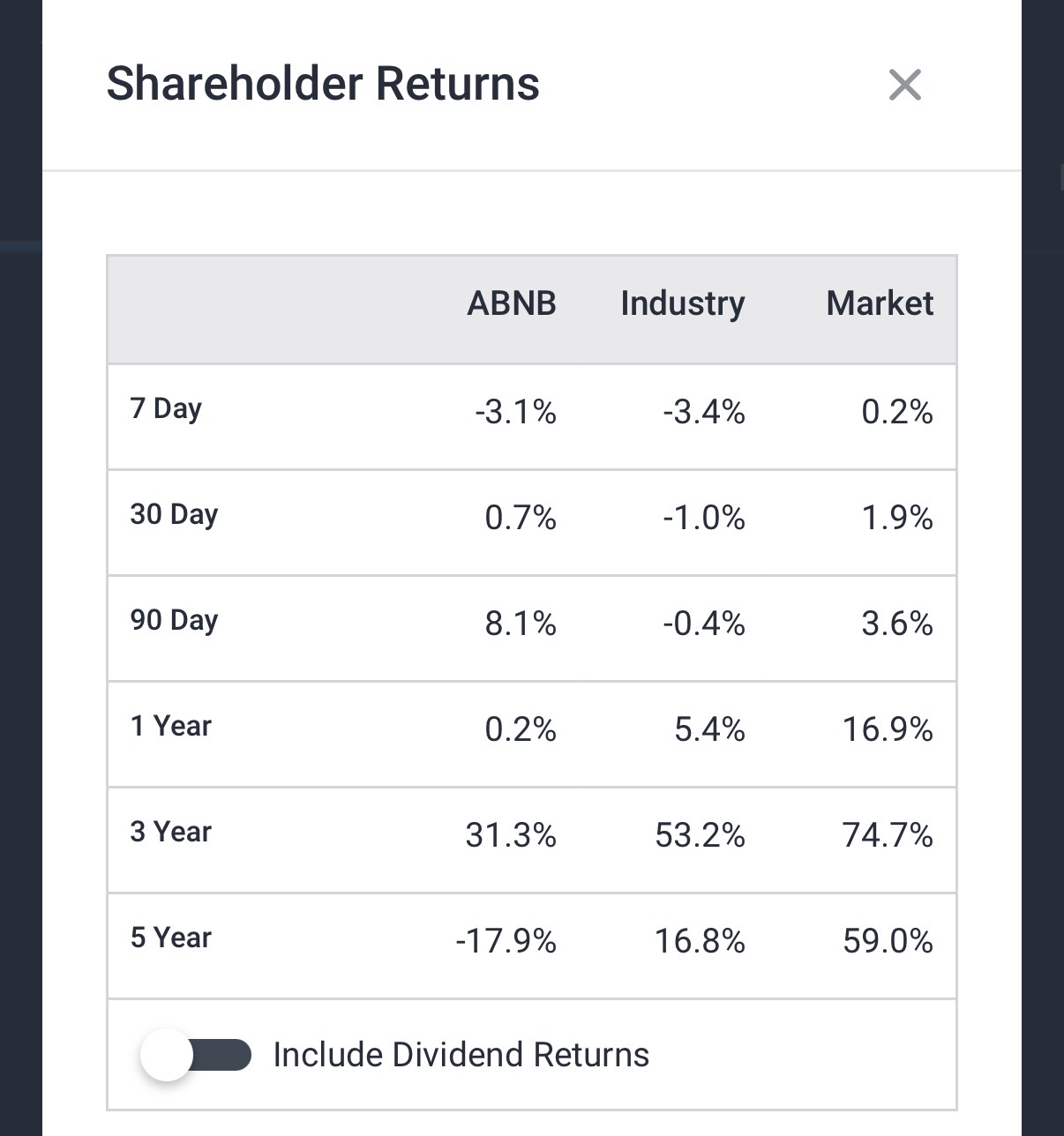Select the Market 3 Year value 74.7%
The image size is (1064, 1136).
(x=888, y=835)
